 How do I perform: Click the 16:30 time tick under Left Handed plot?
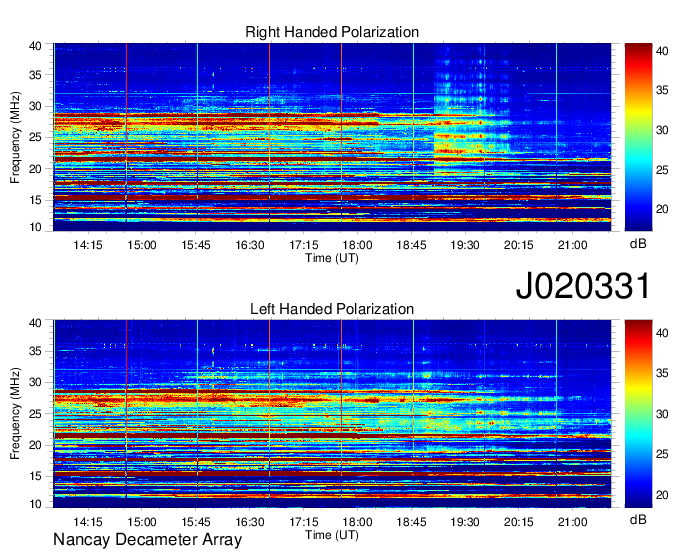click(250, 522)
